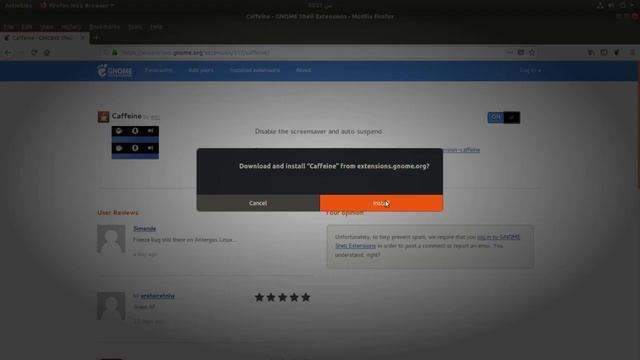Open the Firefox History menu
This screenshot has height=360, width=640.
point(71,27)
